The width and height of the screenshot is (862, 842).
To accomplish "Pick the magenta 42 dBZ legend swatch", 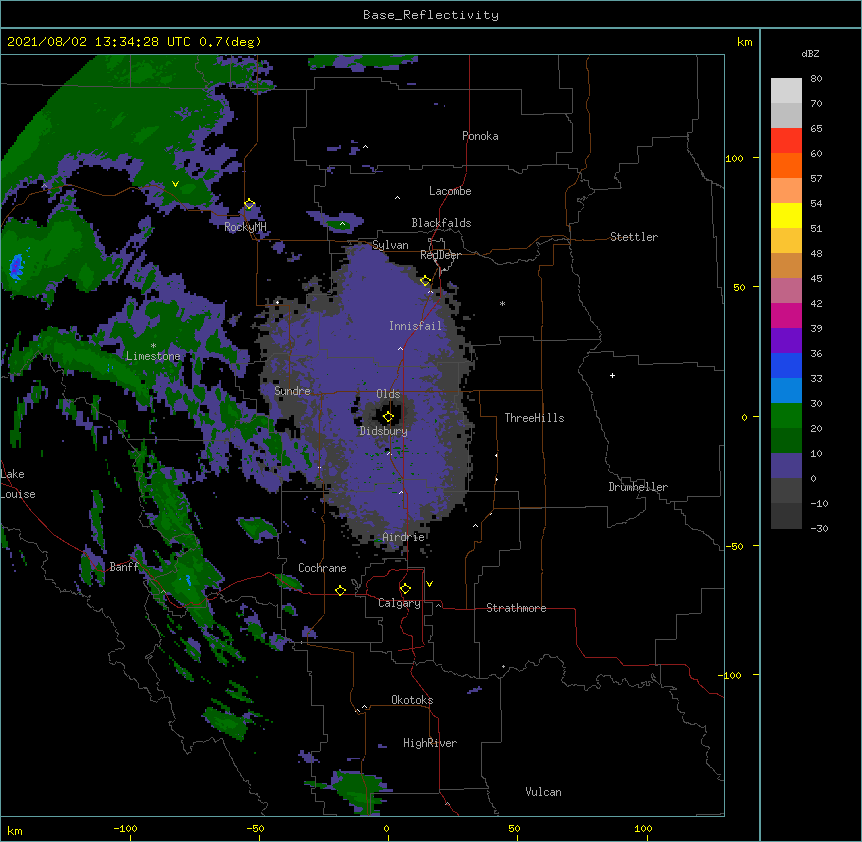I will click(786, 315).
